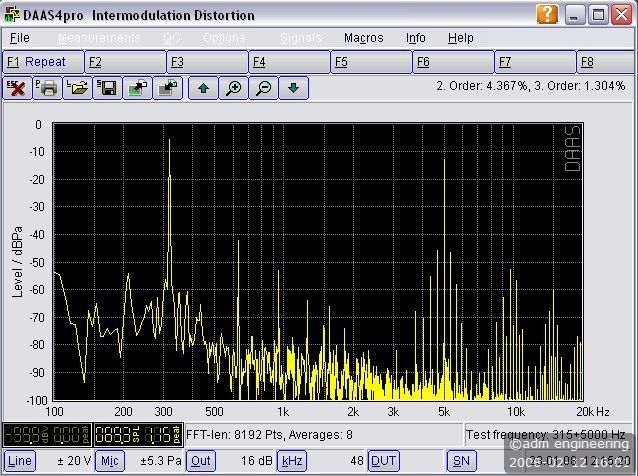Shift the curve up with the up arrow
The image size is (638, 476).
click(x=203, y=88)
